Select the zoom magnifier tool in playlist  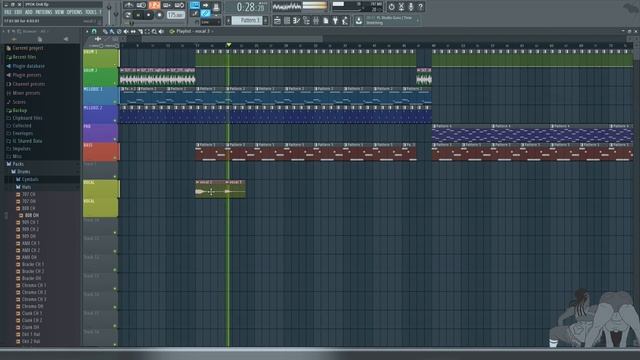click(x=154, y=31)
